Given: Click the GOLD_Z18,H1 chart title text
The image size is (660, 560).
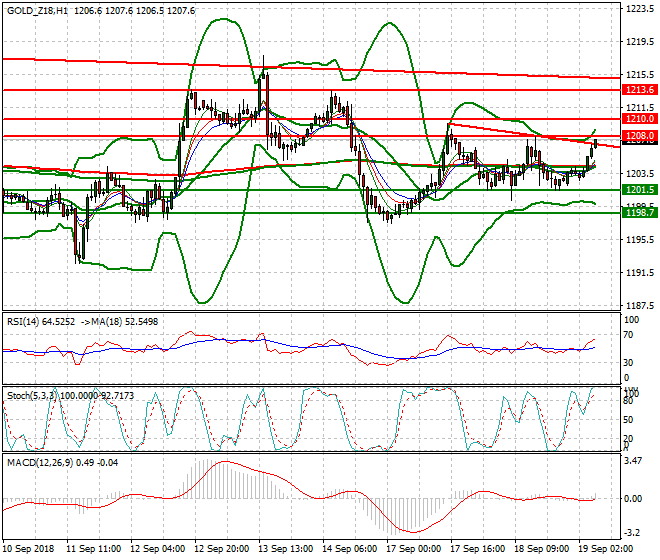Looking at the screenshot, I should (x=37, y=11).
